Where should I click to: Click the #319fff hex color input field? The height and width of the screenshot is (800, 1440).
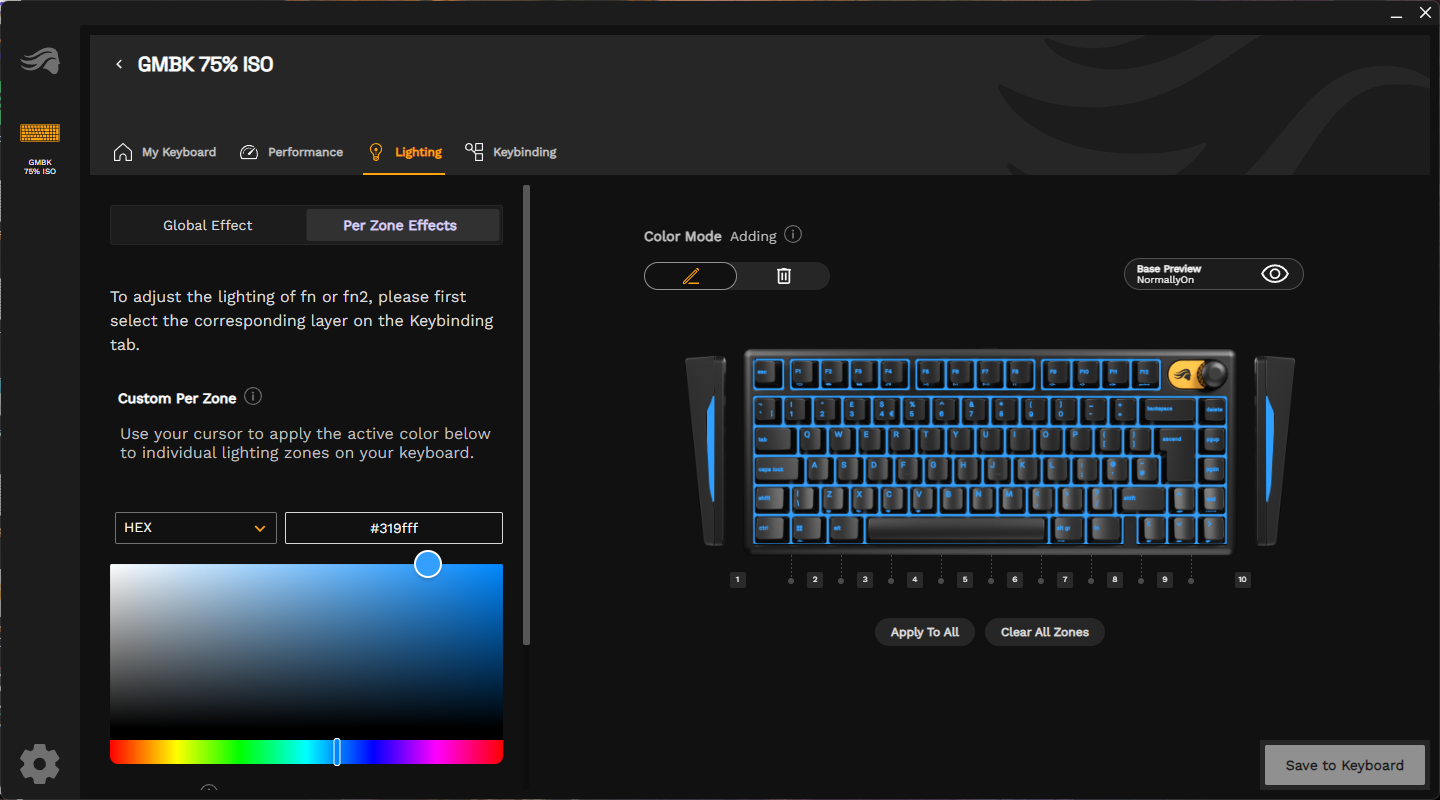pos(394,528)
